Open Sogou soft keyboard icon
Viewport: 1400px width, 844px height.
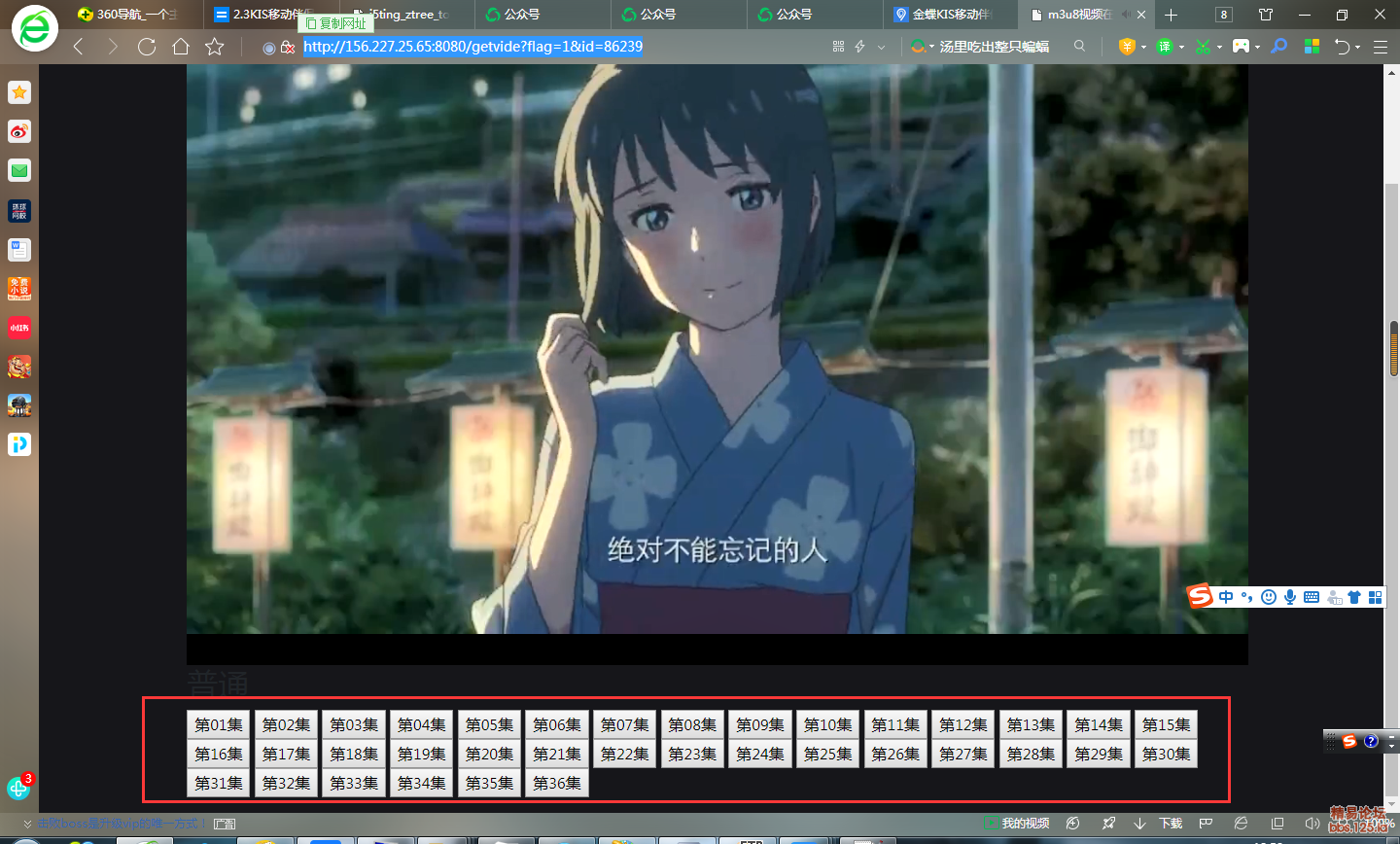pos(1312,597)
